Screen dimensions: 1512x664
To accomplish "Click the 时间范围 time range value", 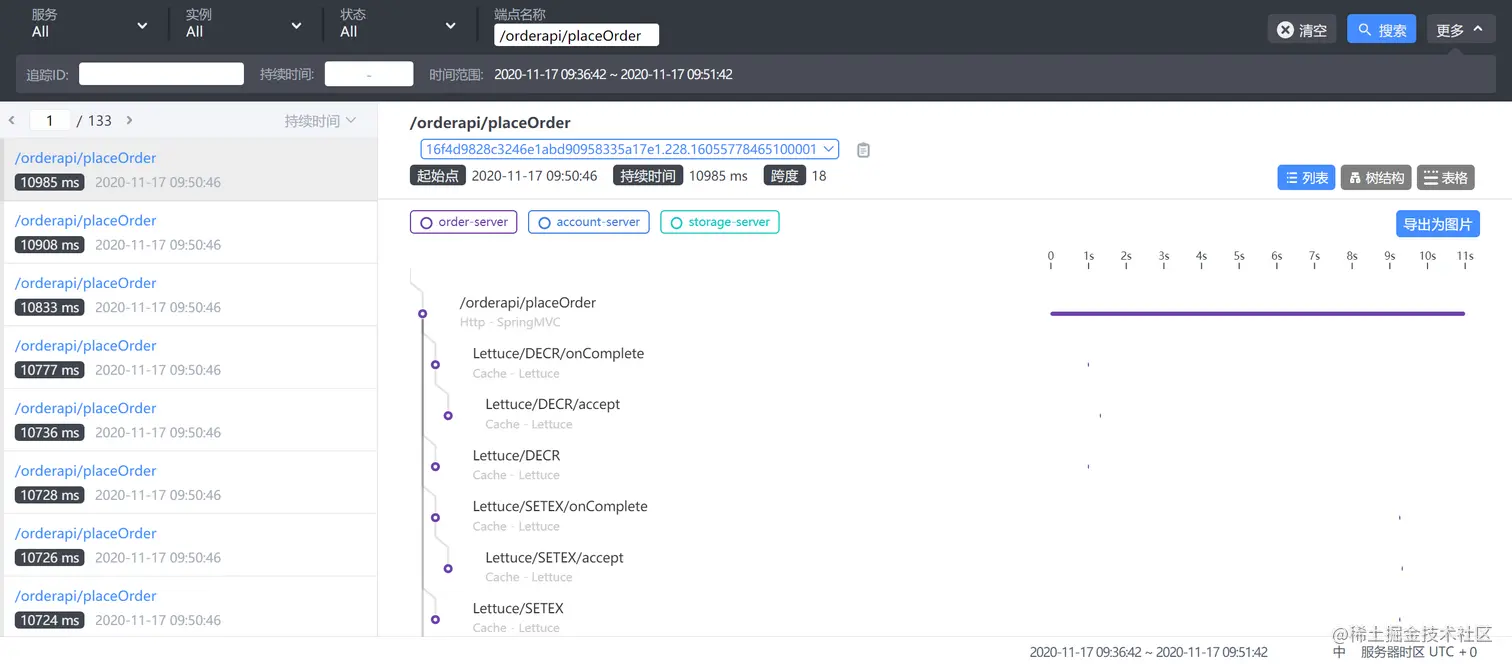I will [613, 74].
